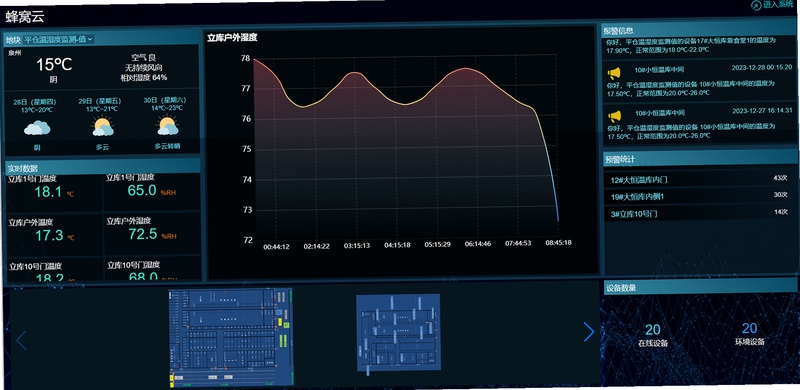Click the 报警信息 panel header

[698, 30]
